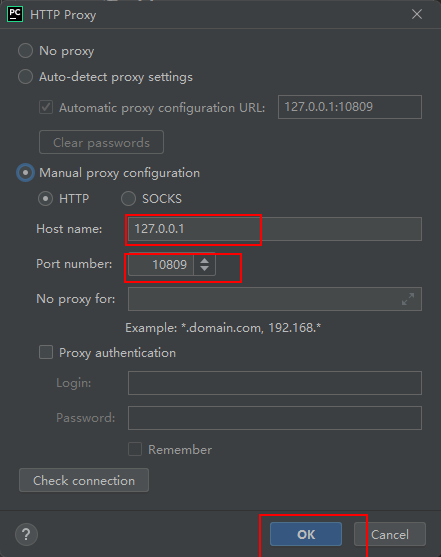
Task: Open help via the question mark icon
Action: pos(26,534)
